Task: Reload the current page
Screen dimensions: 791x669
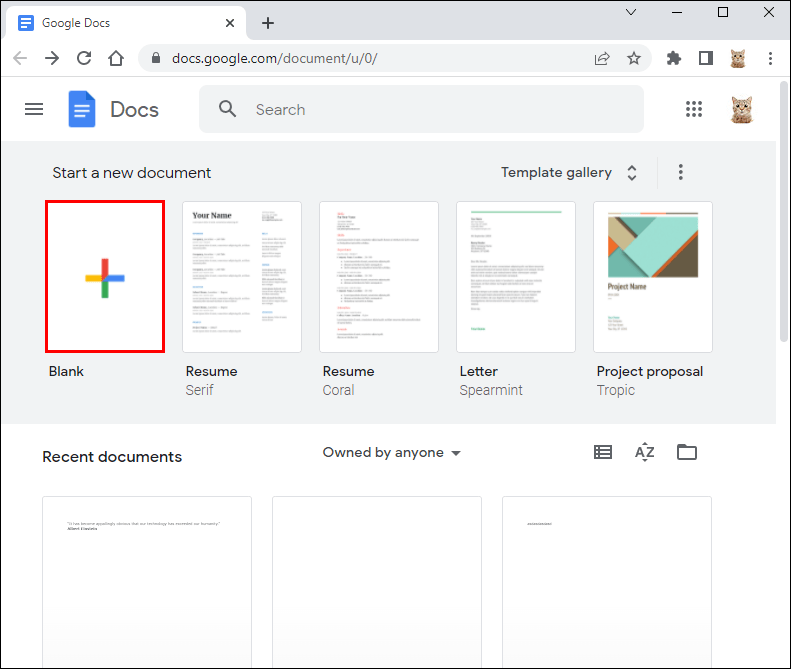Action: pyautogui.click(x=84, y=58)
